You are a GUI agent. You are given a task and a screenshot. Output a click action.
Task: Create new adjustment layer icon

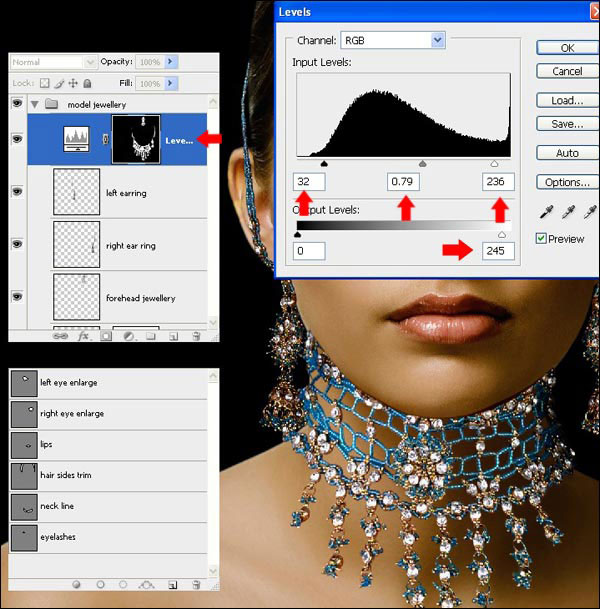pos(129,336)
